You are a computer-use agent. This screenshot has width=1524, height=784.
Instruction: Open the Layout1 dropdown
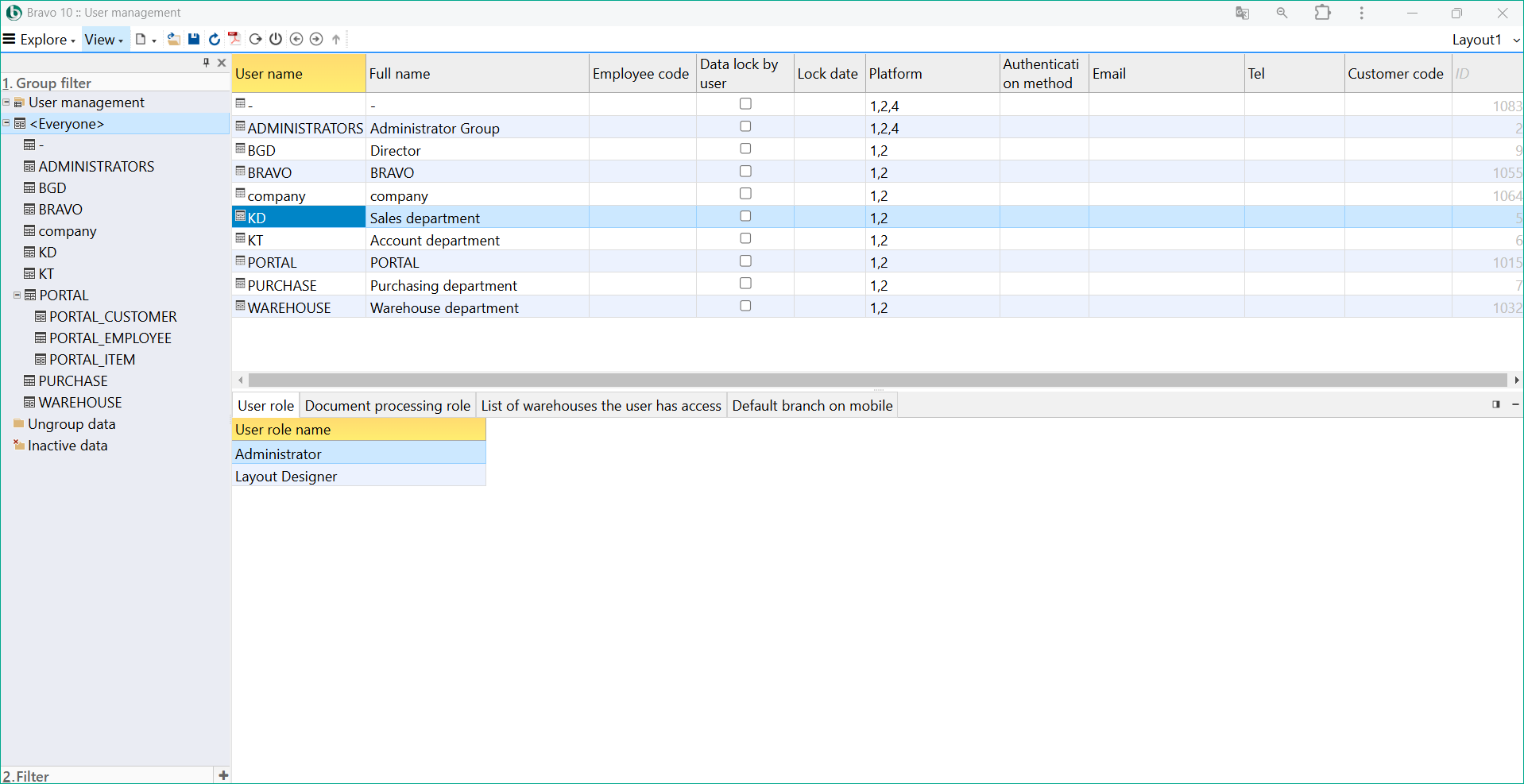click(1485, 40)
